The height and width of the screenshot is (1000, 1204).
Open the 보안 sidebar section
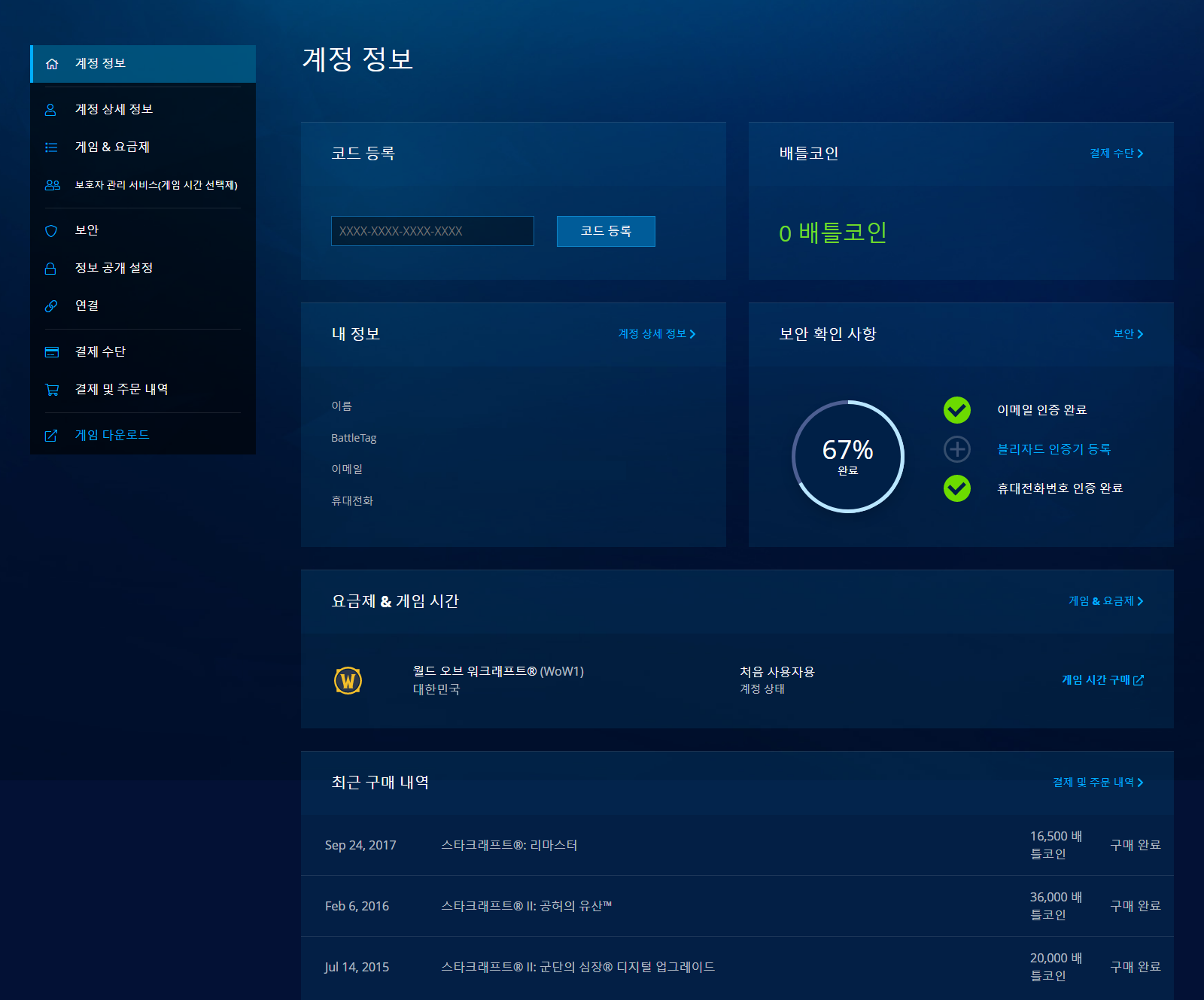[143, 231]
